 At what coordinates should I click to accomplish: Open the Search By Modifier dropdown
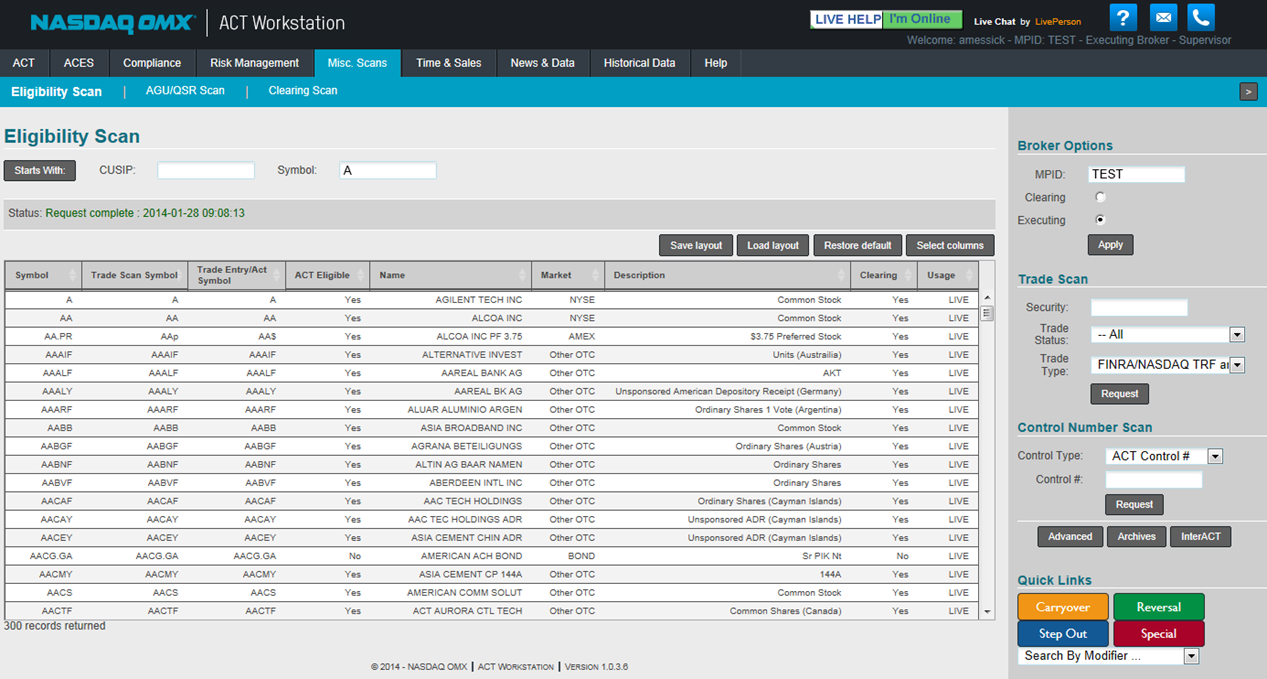tap(1191, 656)
